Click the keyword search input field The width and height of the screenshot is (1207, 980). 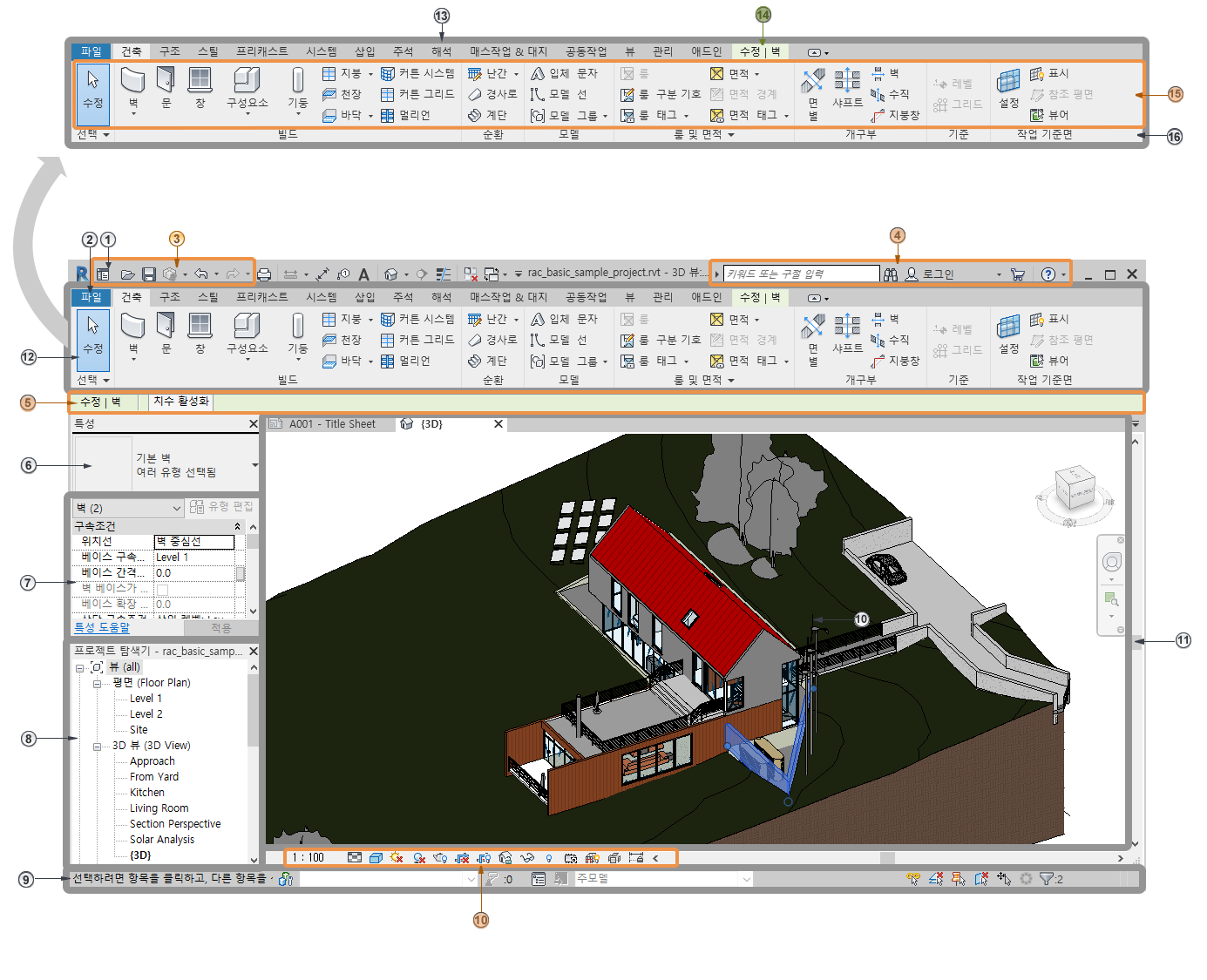[802, 274]
